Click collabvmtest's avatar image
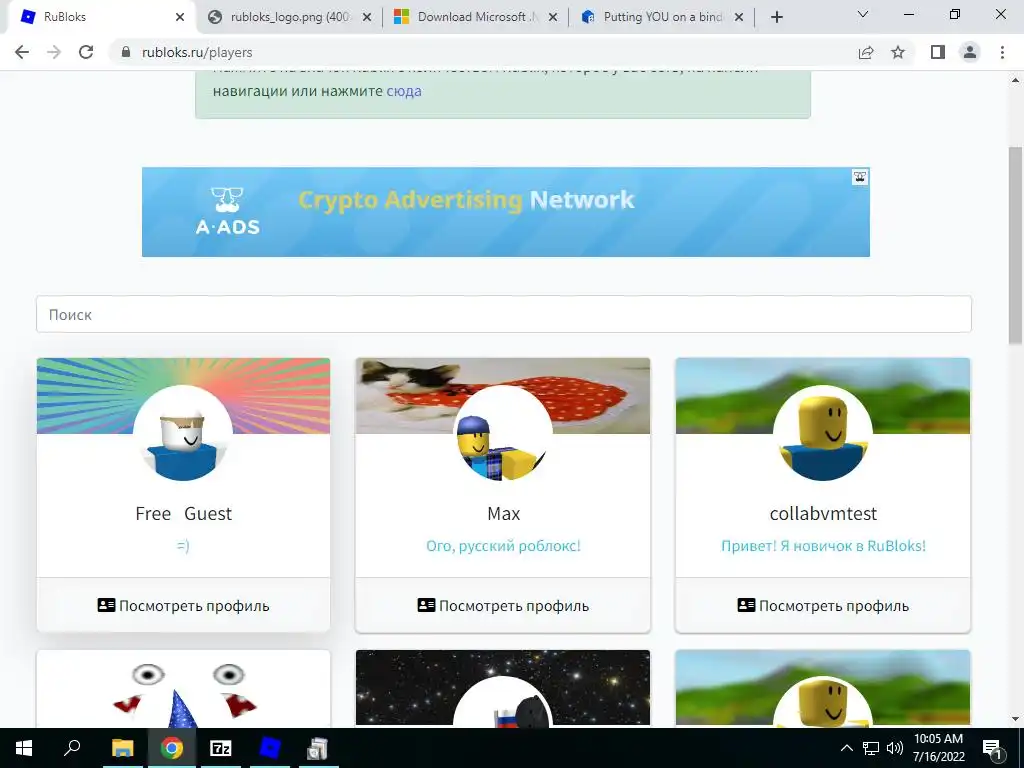 [x=823, y=434]
